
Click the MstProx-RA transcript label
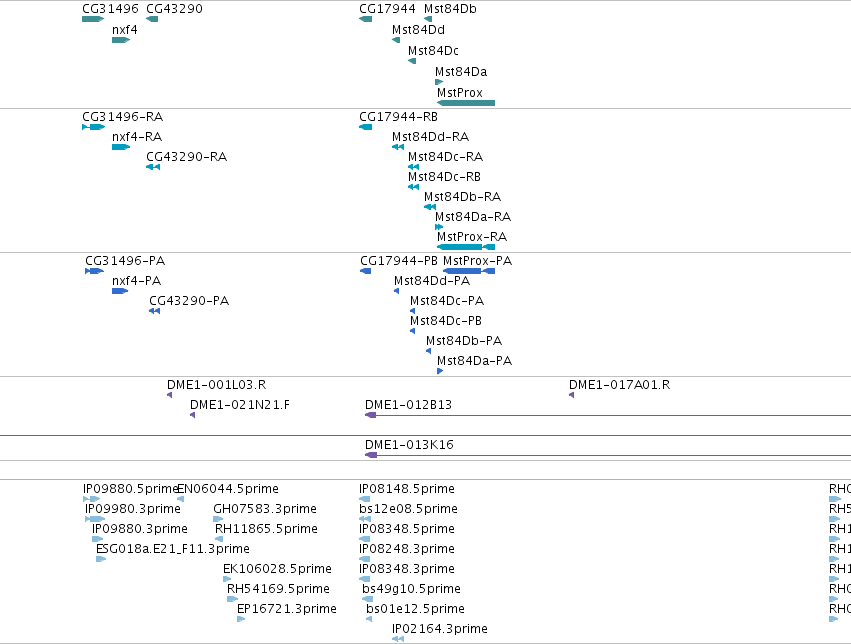point(472,237)
